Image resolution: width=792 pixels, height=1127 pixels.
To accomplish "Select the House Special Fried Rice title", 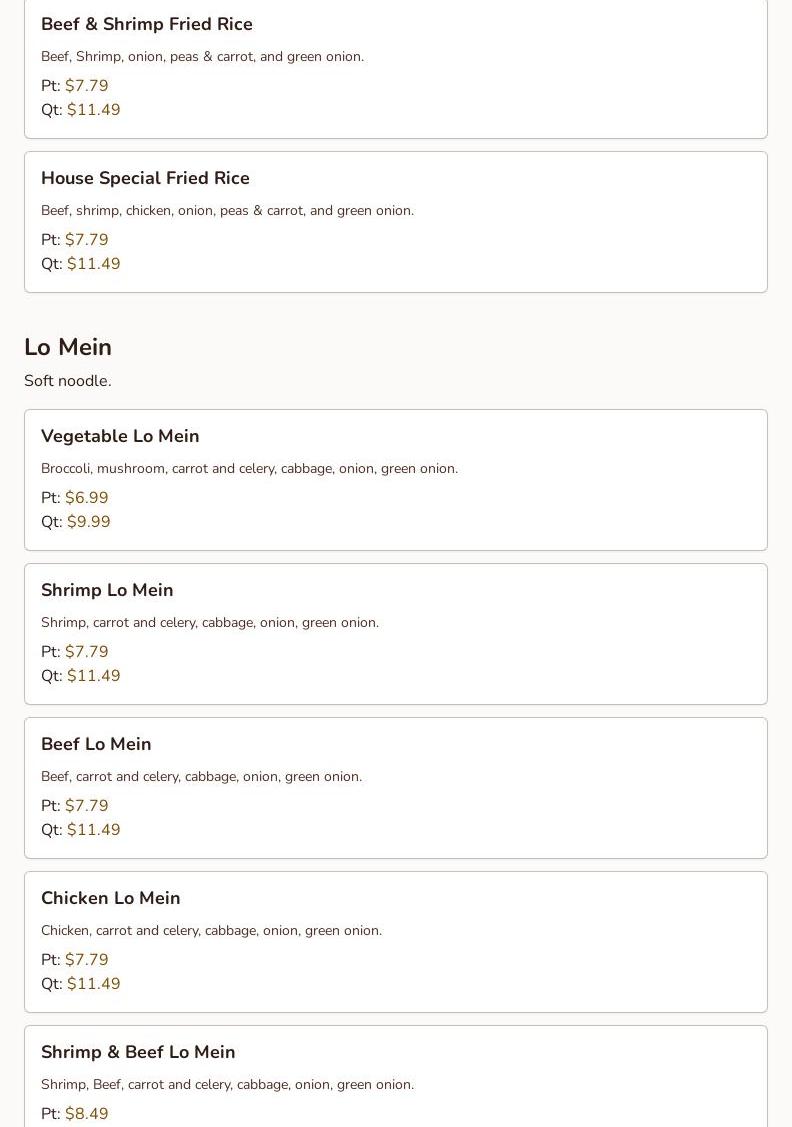I will tap(145, 178).
